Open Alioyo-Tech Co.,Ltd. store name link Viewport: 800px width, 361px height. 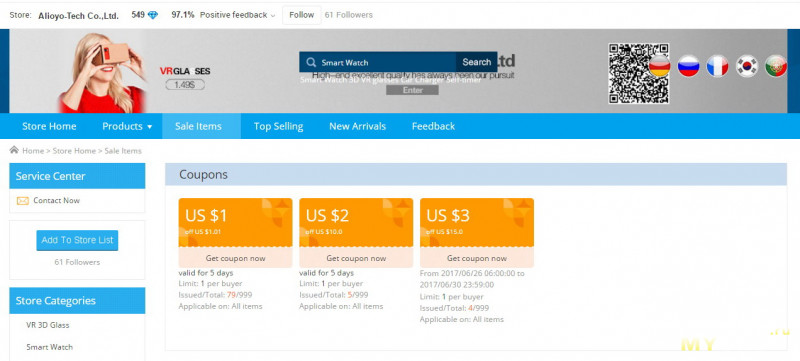click(79, 16)
